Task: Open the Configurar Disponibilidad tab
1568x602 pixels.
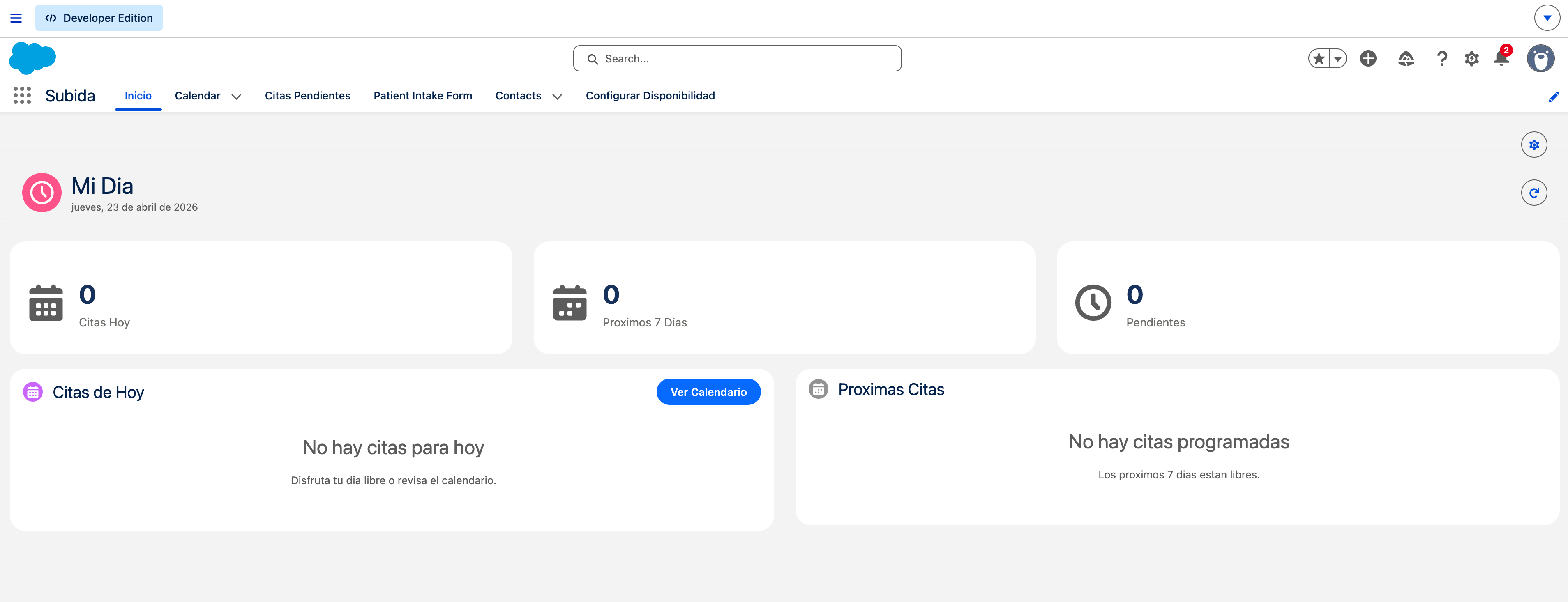Action: point(650,95)
